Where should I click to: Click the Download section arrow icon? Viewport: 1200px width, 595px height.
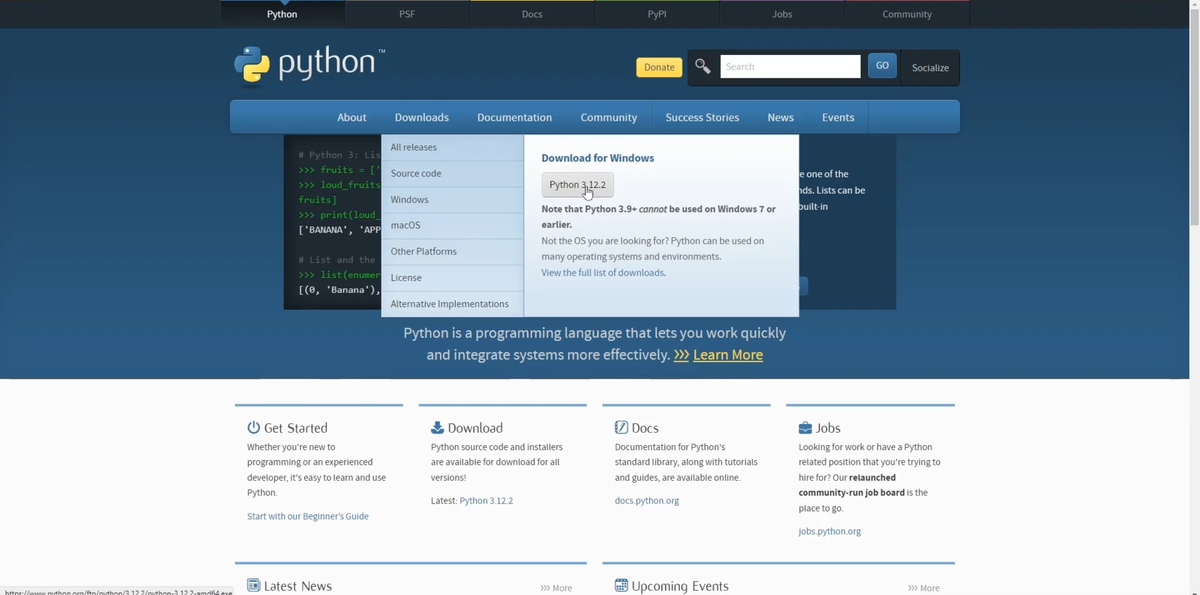point(437,427)
